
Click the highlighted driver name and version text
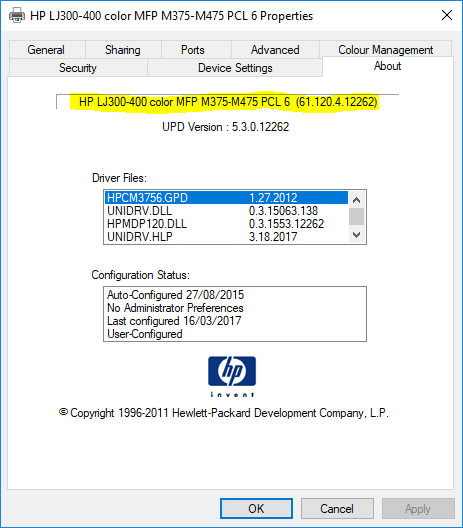(x=228, y=102)
